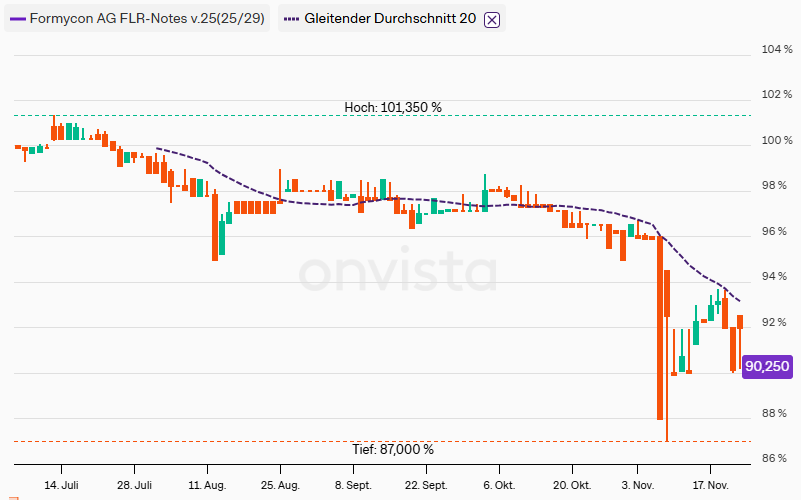Screen dimensions: 801x500
Task: Click the 104 % price axis label
Action: (777, 50)
